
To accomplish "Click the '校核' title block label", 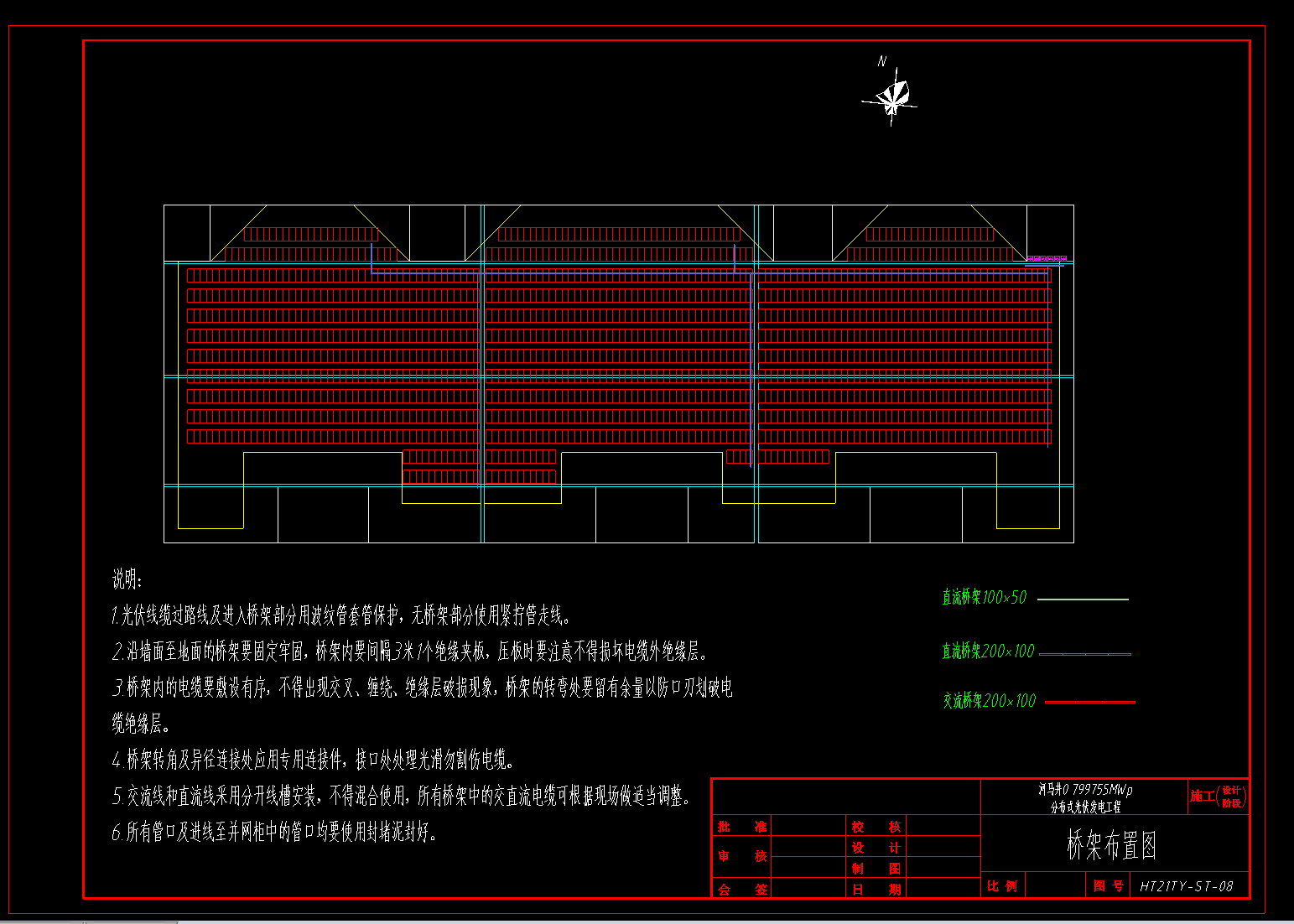I will click(x=876, y=827).
